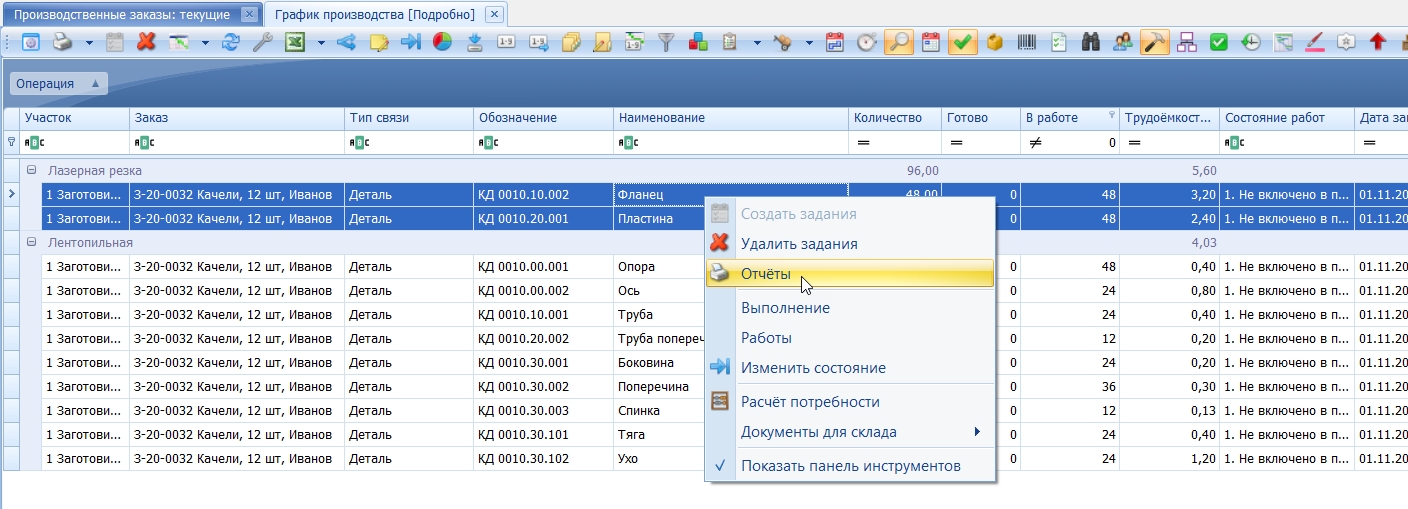
Task: Click the Заказ filter row field
Action: [237, 142]
